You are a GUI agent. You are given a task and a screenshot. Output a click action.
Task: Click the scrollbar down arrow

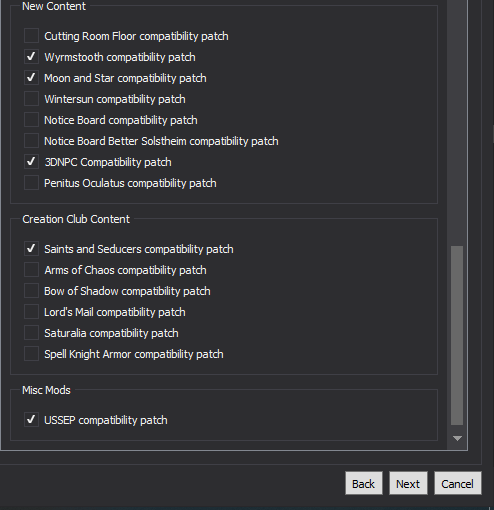pos(457,438)
